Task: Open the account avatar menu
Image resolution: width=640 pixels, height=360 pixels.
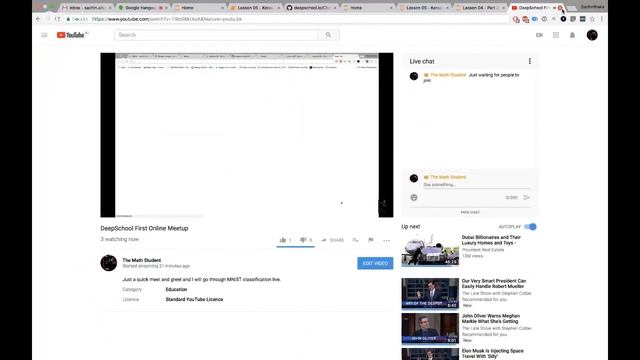Action: coord(592,35)
